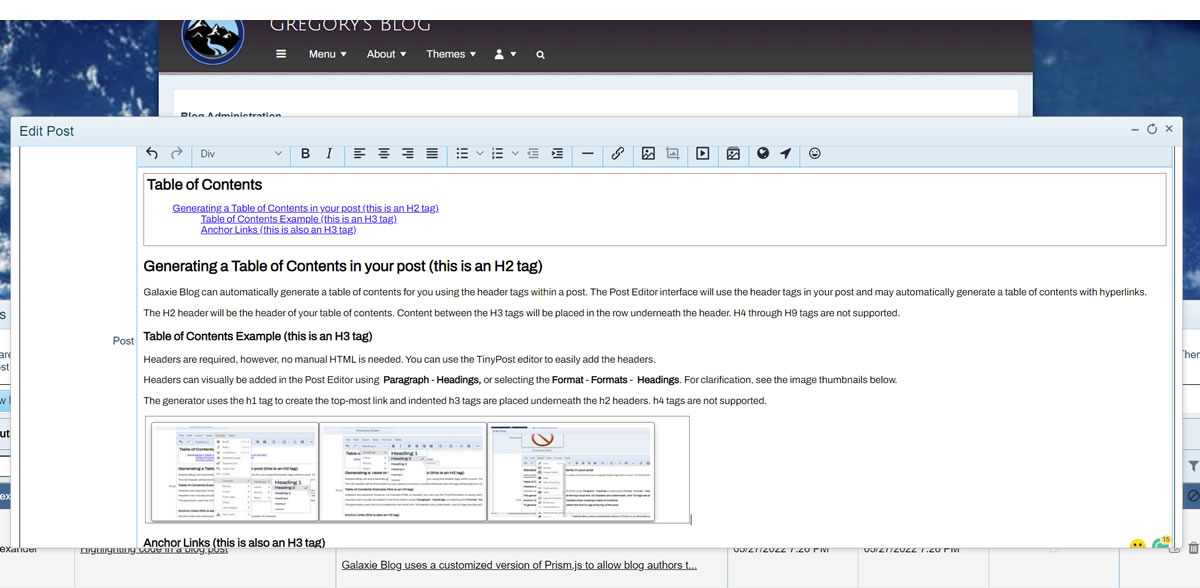Click the 'Table of Contents' box heading

point(204,185)
